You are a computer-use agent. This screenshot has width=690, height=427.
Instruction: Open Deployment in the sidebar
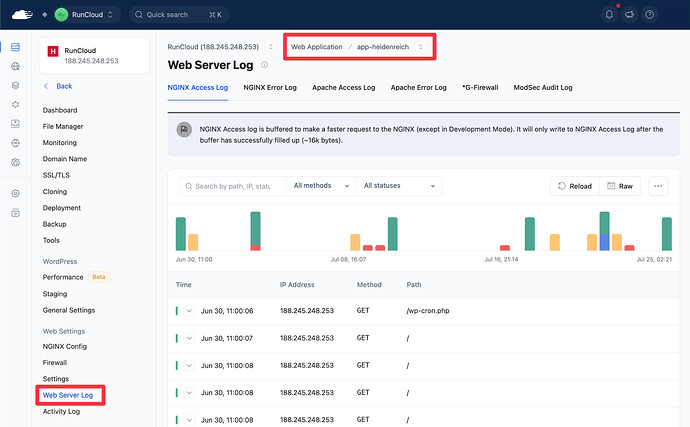[62, 208]
